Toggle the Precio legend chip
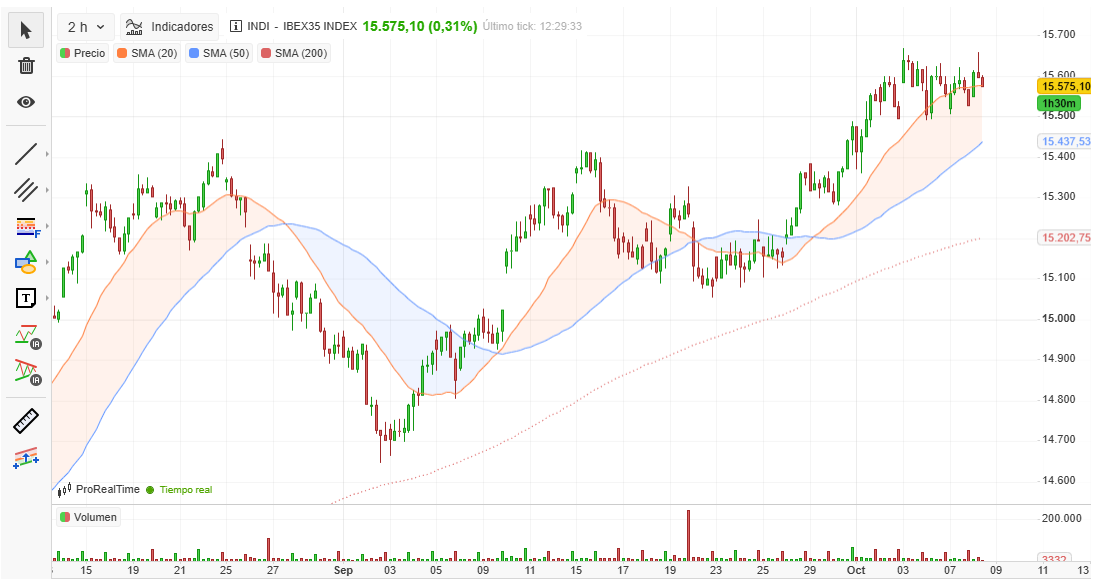Viewport: 1094px width, 579px height. 83,53
